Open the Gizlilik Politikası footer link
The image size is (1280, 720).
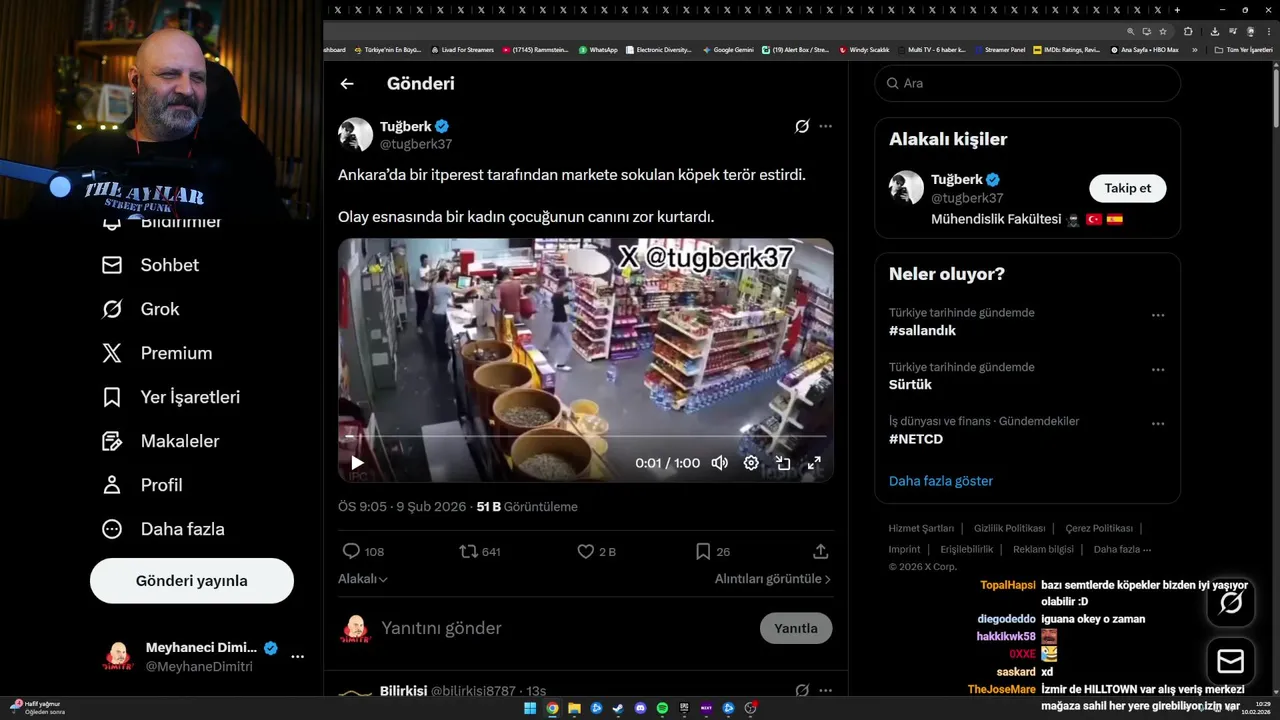pyautogui.click(x=1009, y=528)
